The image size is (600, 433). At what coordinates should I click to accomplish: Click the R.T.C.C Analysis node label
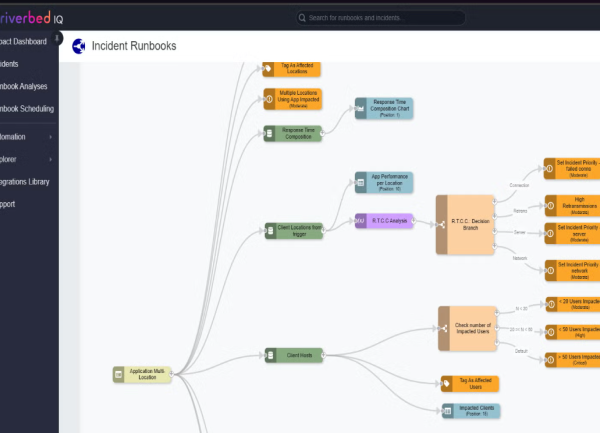pyautogui.click(x=390, y=221)
